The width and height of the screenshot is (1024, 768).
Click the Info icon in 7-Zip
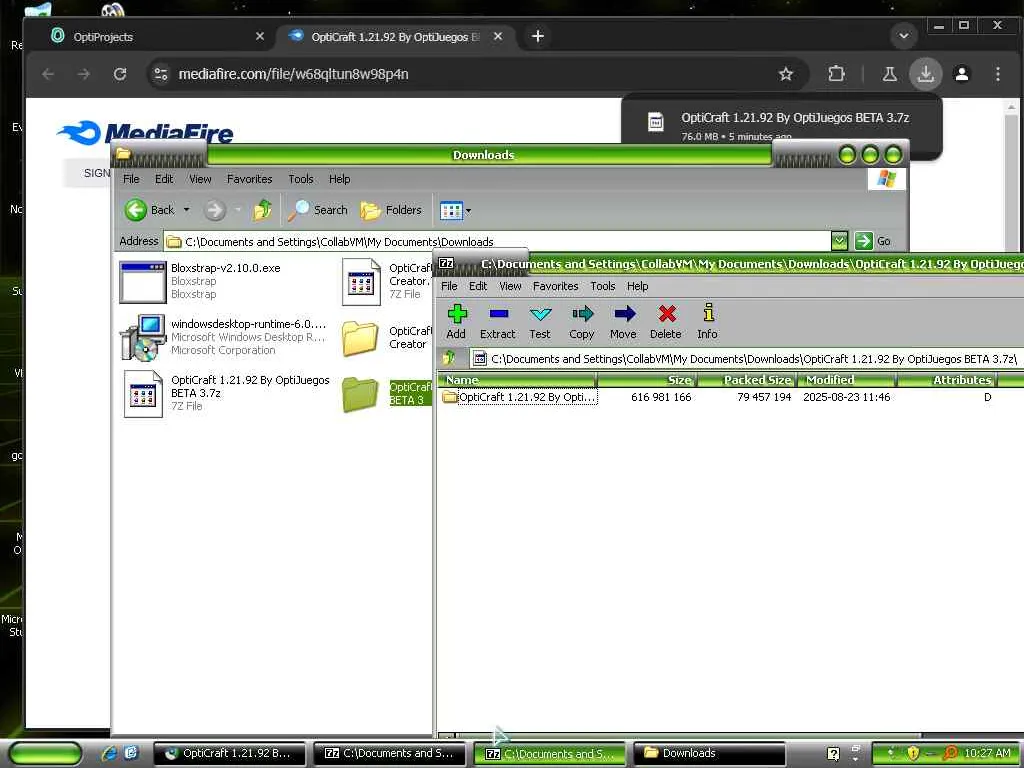point(707,322)
